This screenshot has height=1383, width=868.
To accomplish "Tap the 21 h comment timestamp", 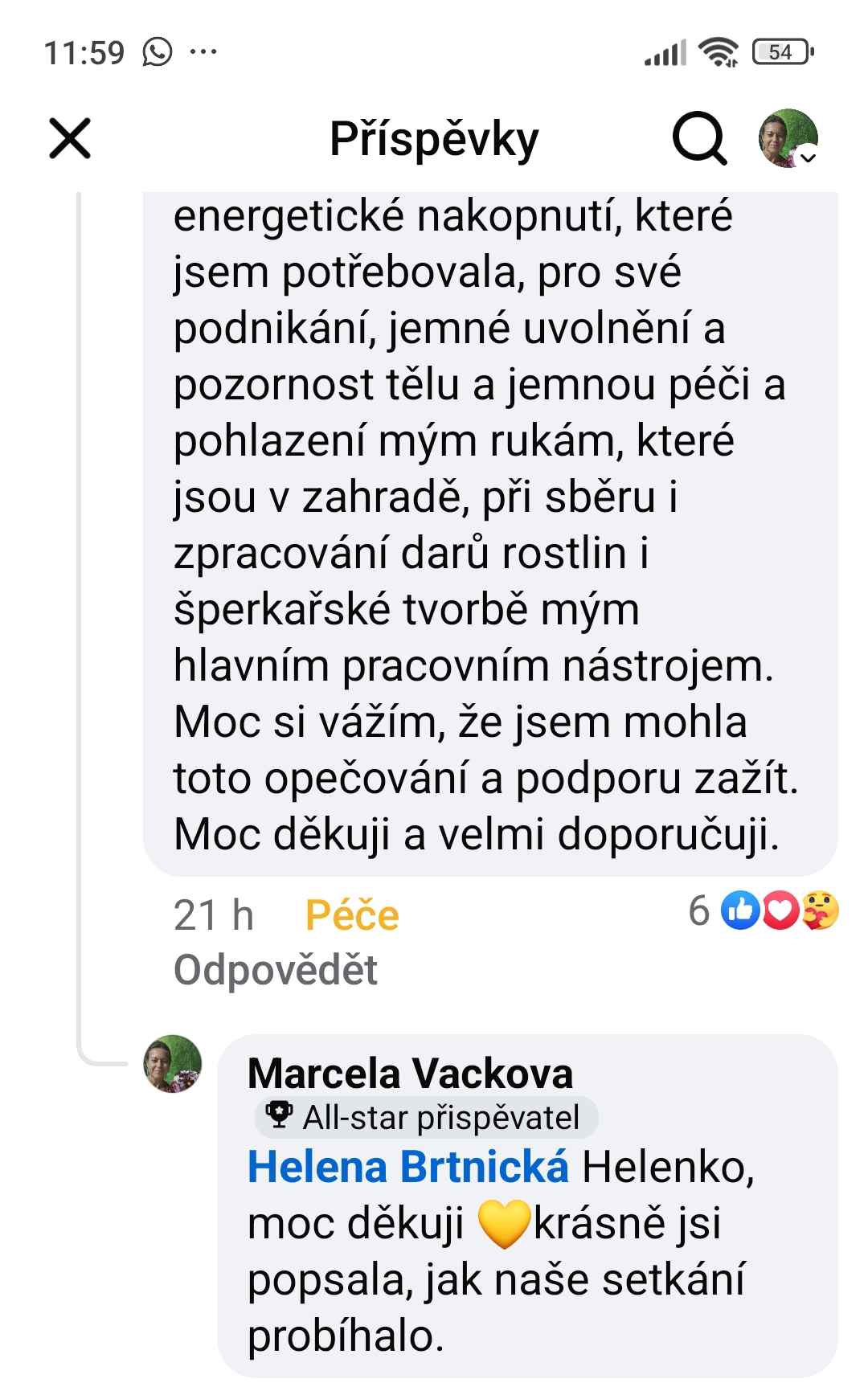I will coord(214,915).
